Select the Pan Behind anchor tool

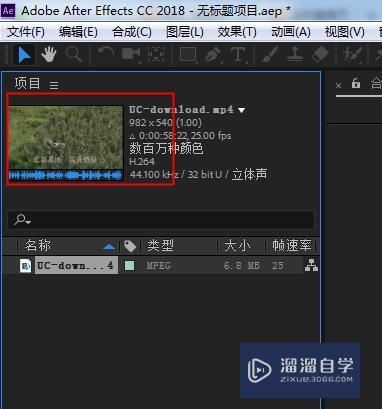pos(156,55)
